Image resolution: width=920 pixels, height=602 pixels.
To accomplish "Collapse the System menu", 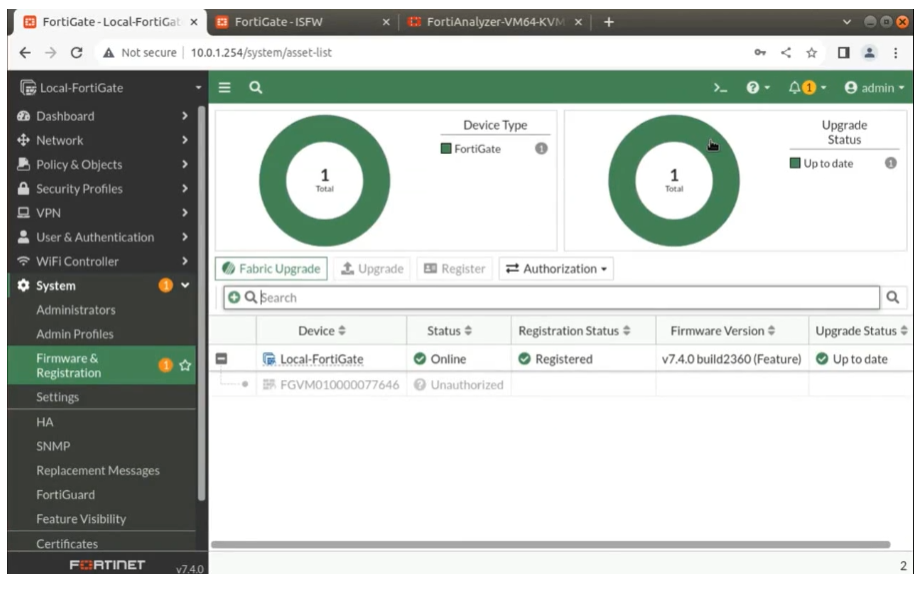I will tap(103, 285).
